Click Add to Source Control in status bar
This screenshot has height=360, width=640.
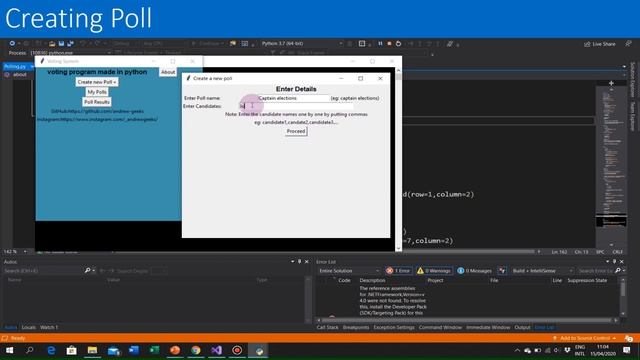(584, 338)
